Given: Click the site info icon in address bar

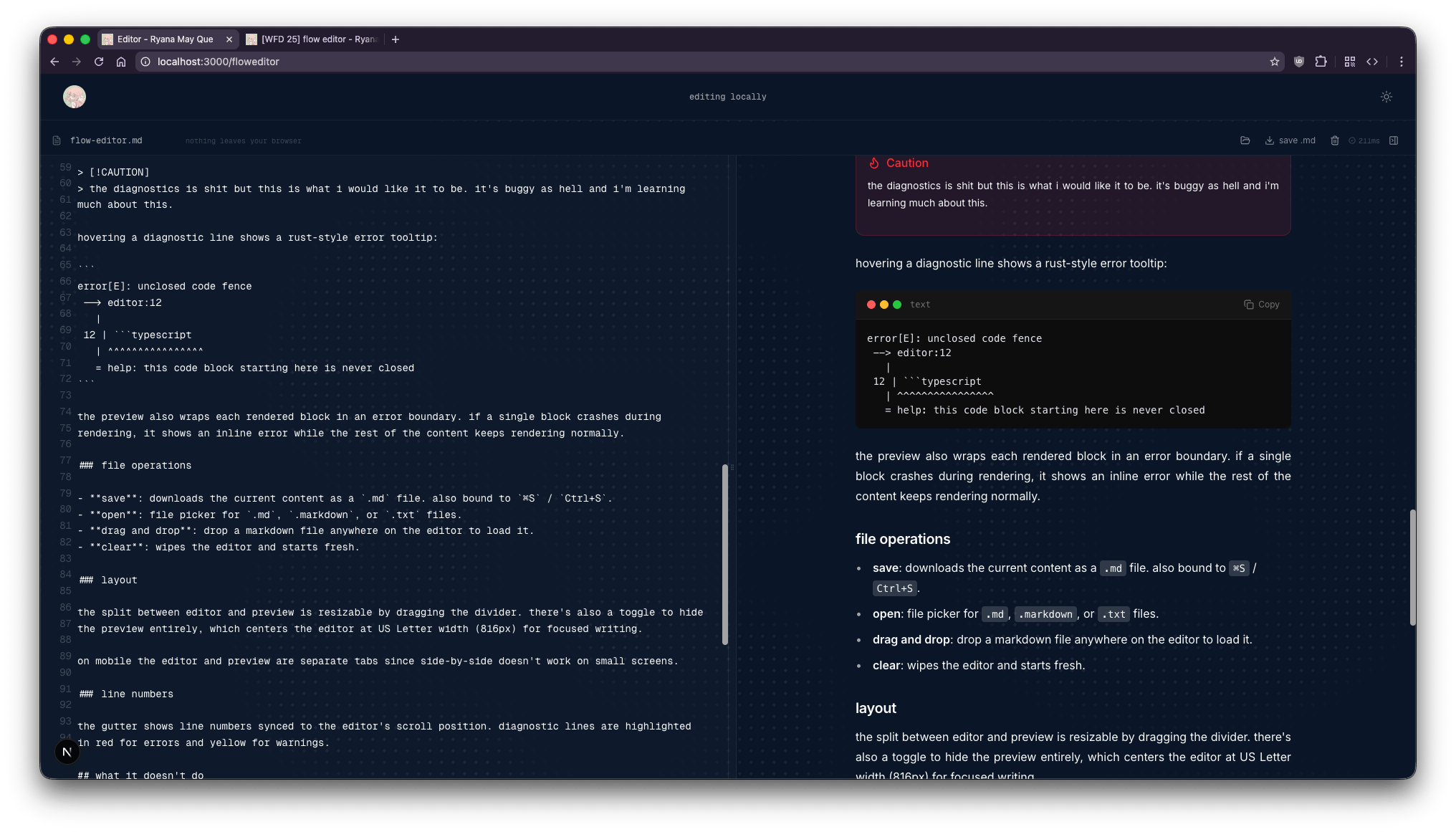Looking at the screenshot, I should coord(145,62).
